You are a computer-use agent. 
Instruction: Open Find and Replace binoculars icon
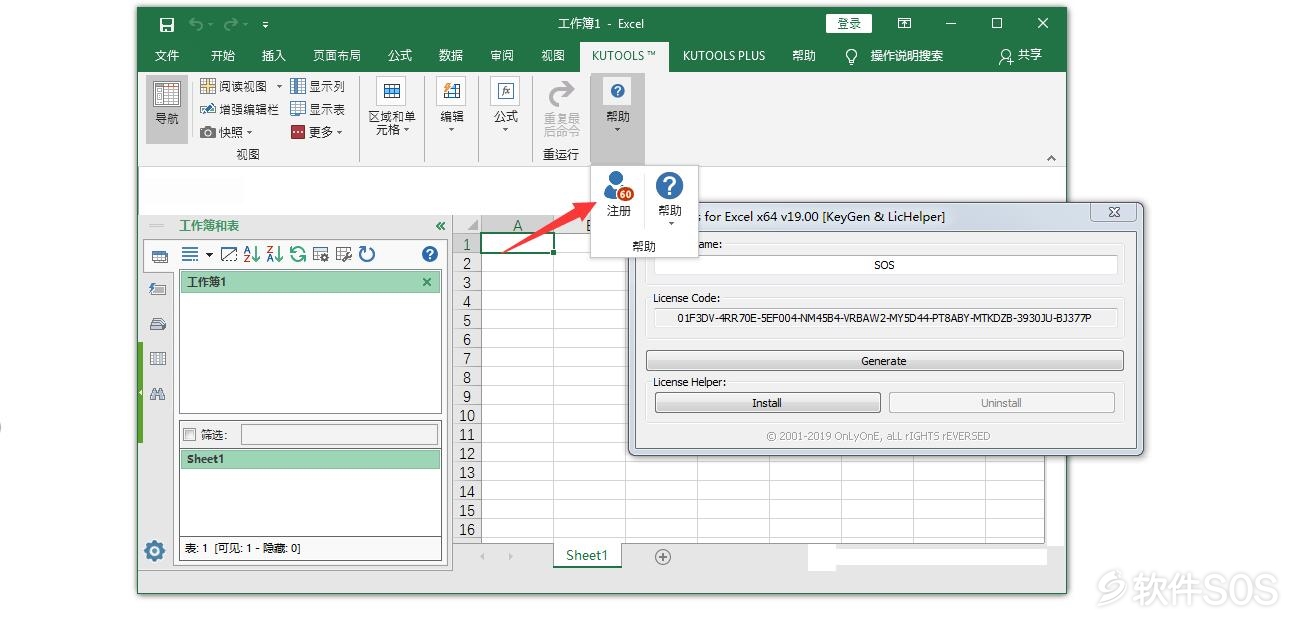click(158, 394)
